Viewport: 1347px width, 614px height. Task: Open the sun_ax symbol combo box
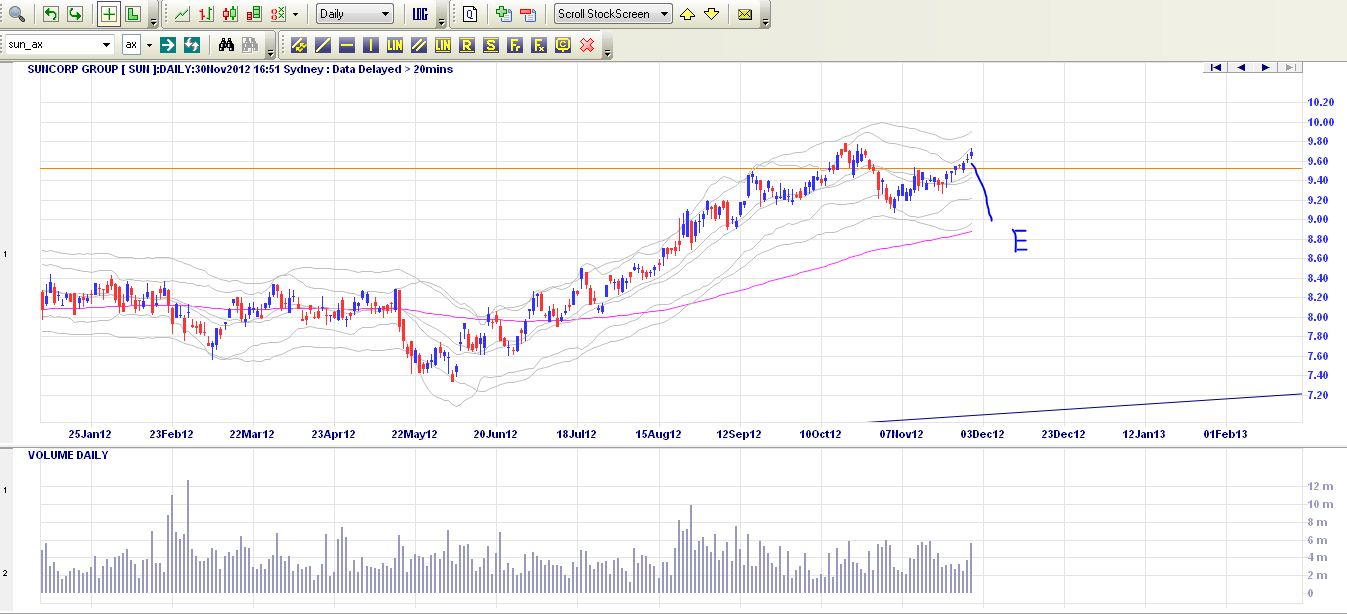tap(59, 45)
